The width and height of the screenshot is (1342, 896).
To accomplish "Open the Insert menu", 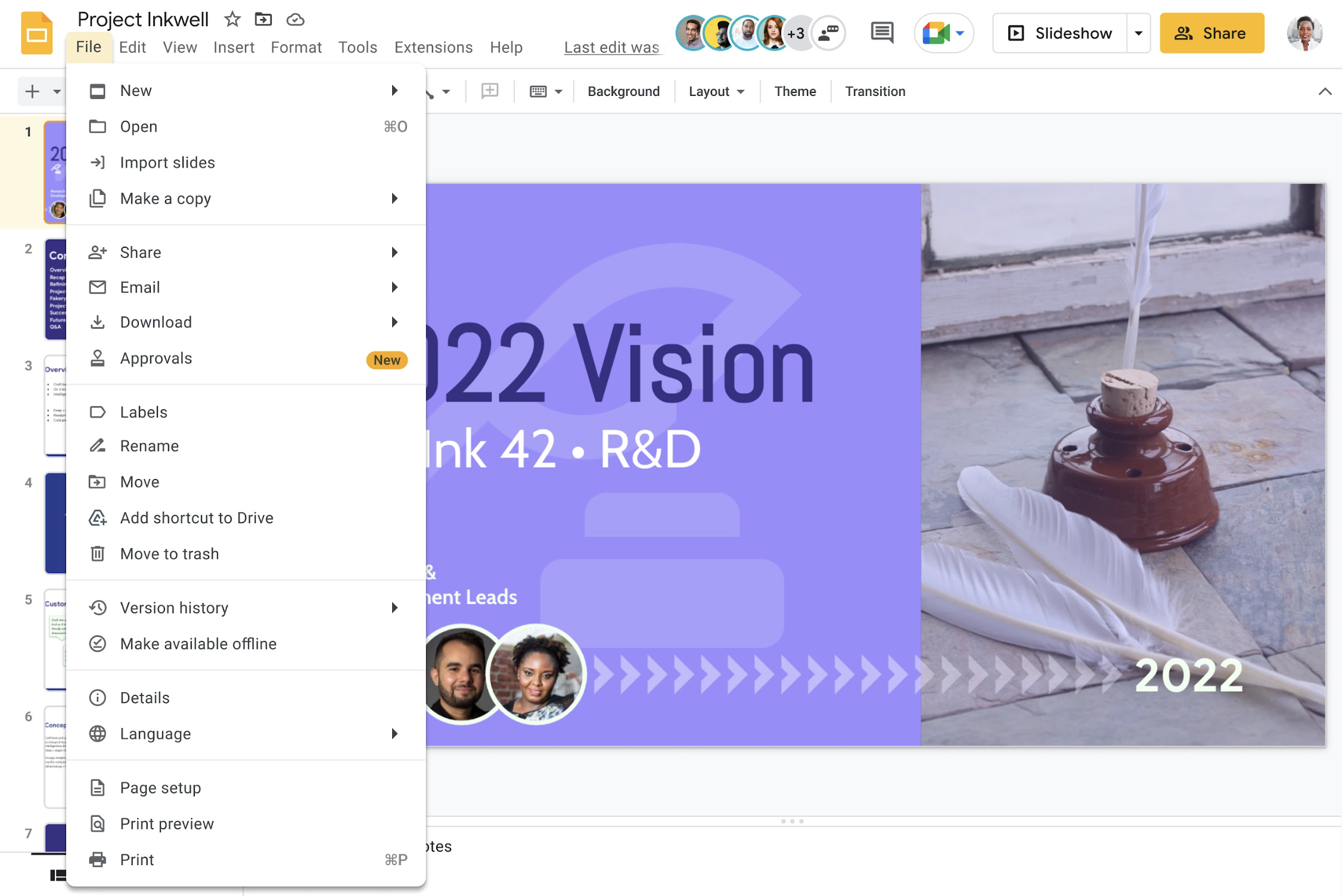I will pyautogui.click(x=234, y=47).
